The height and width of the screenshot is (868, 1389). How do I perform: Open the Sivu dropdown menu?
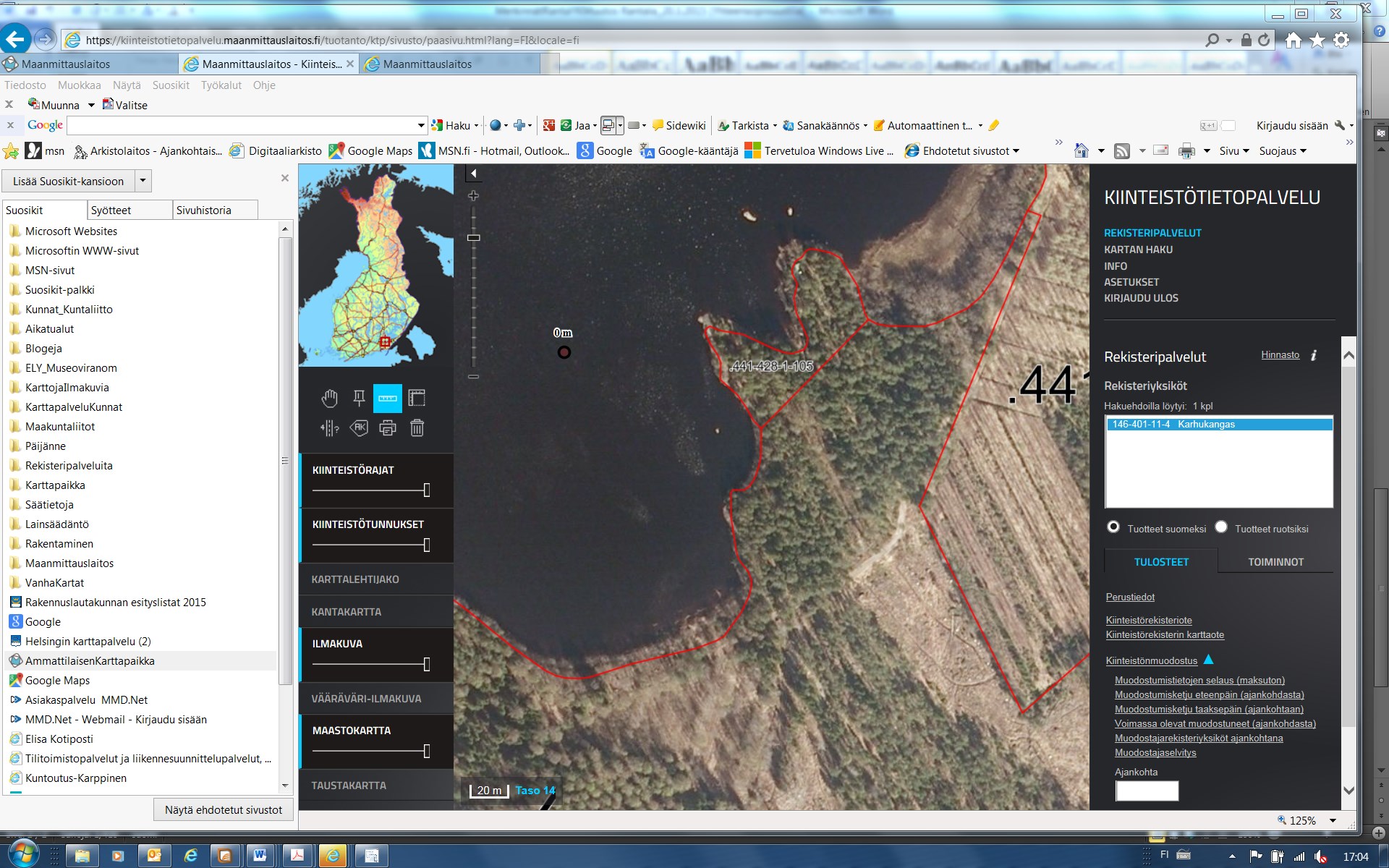point(1234,151)
